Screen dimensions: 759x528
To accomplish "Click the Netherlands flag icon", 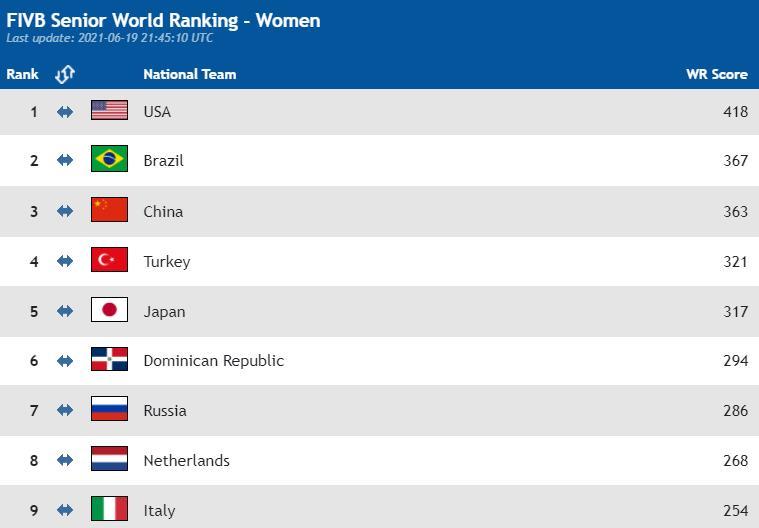I will click(109, 459).
